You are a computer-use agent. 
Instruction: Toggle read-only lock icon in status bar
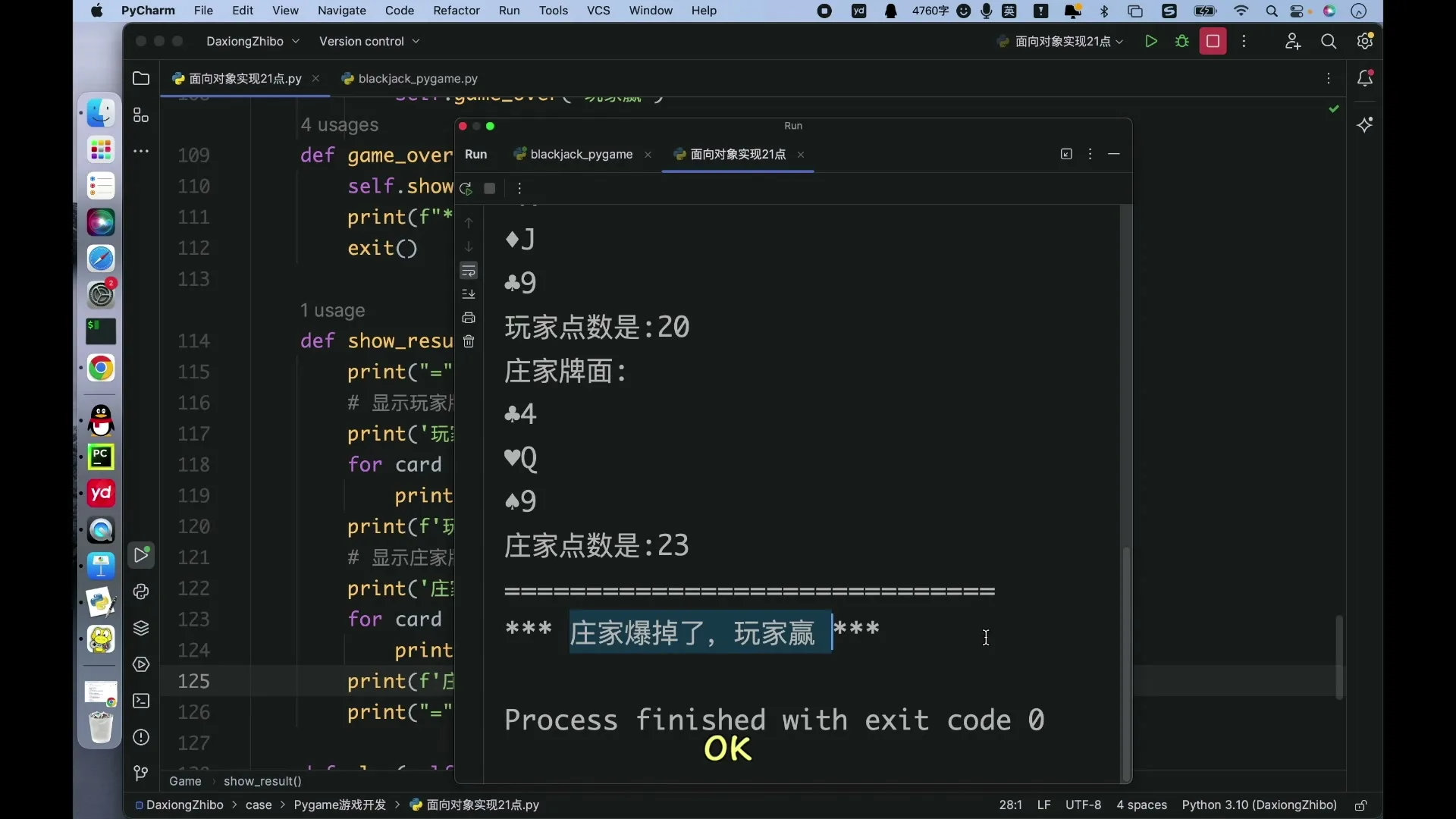pyautogui.click(x=1361, y=805)
